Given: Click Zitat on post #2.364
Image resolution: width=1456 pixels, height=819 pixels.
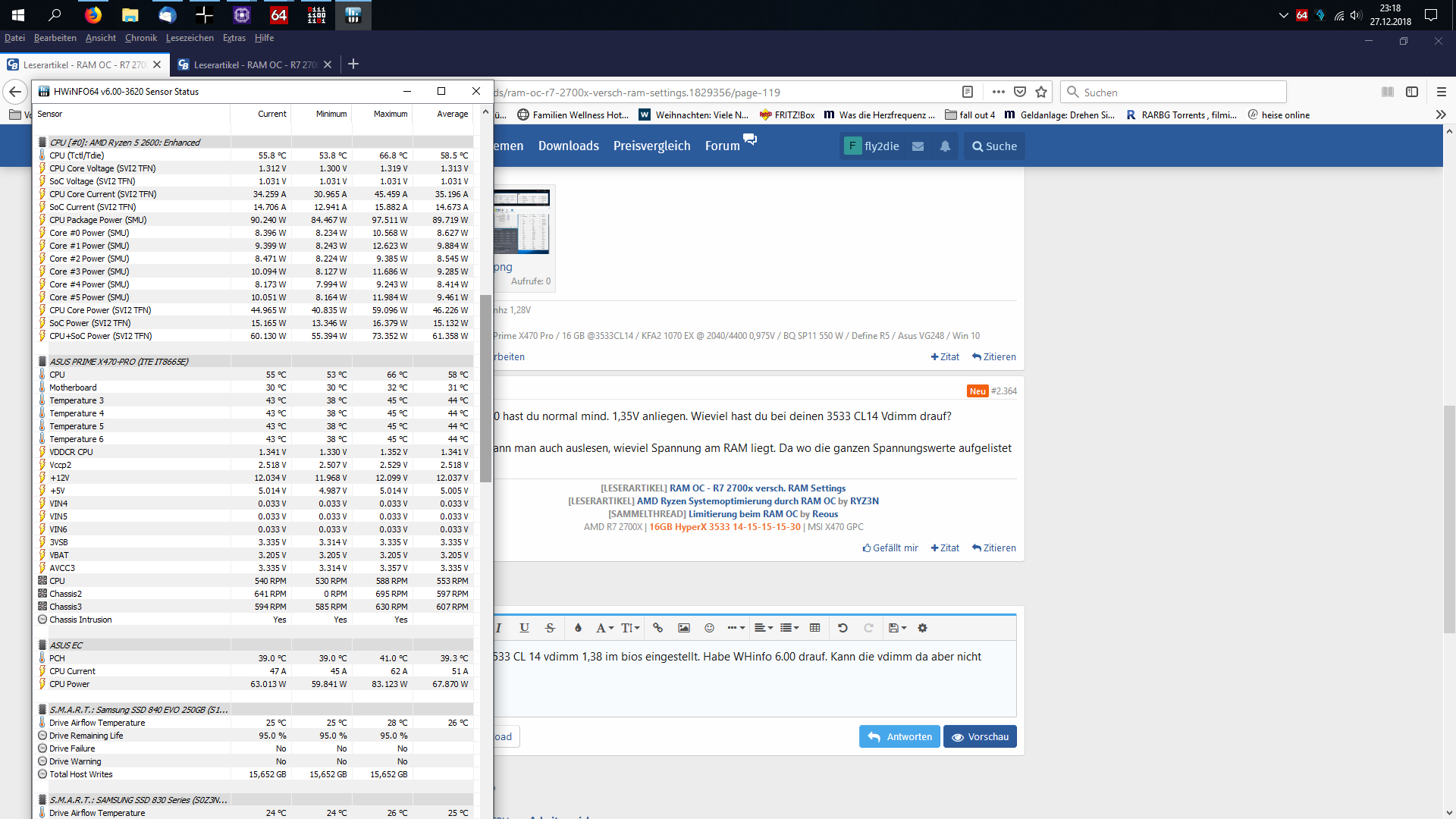Looking at the screenshot, I should (945, 548).
